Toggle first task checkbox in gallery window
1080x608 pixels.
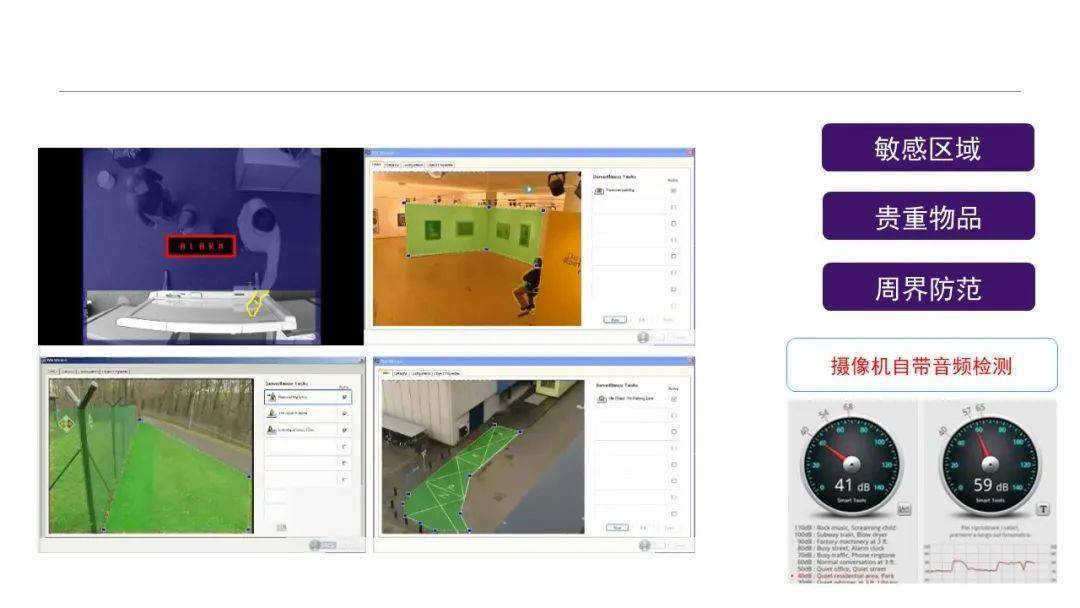673,190
